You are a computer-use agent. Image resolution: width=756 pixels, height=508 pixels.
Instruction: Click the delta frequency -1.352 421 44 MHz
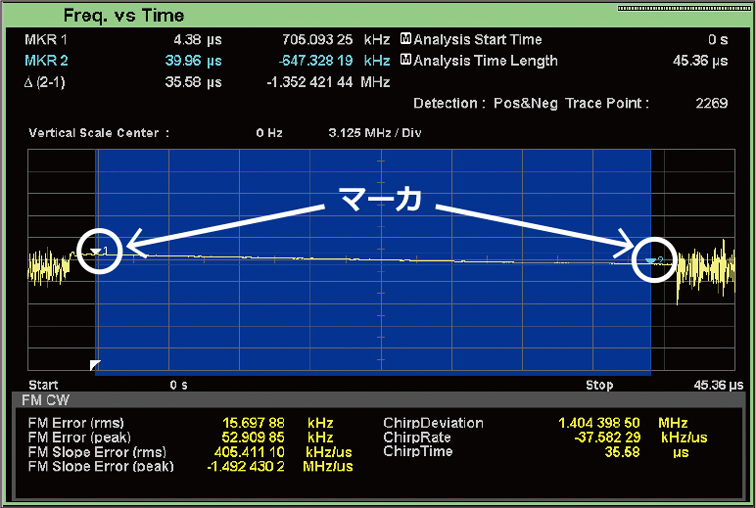328,82
